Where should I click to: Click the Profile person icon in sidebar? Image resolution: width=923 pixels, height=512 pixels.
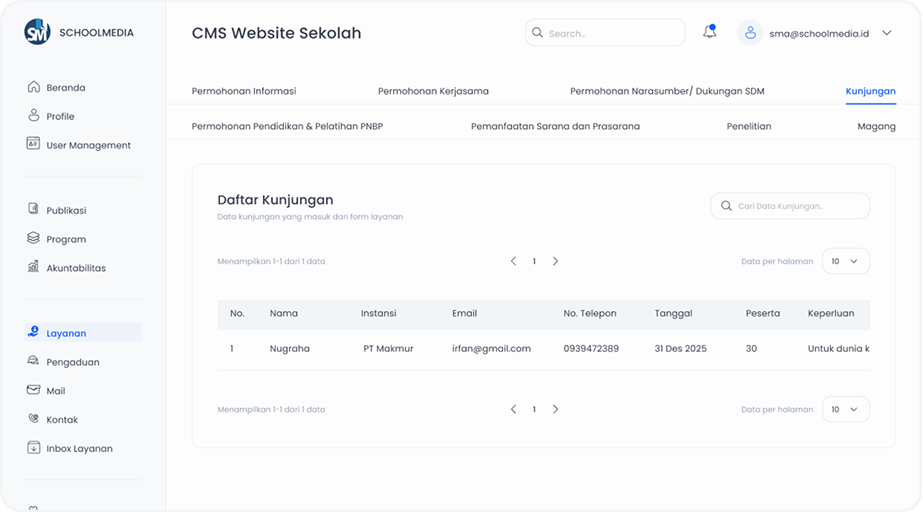(x=34, y=115)
